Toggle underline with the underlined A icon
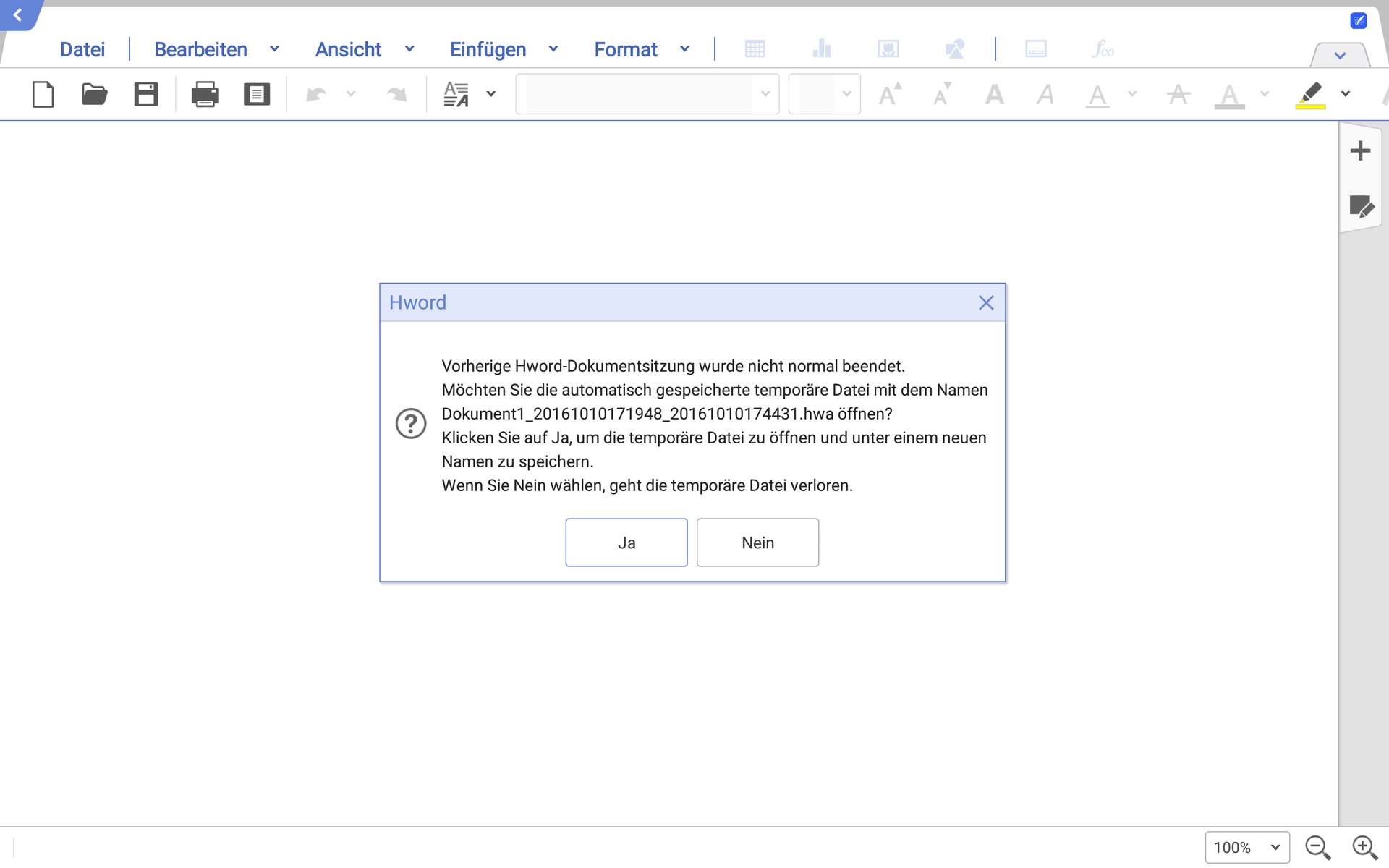Screen dimensions: 1389x868 pyautogui.click(x=1097, y=95)
